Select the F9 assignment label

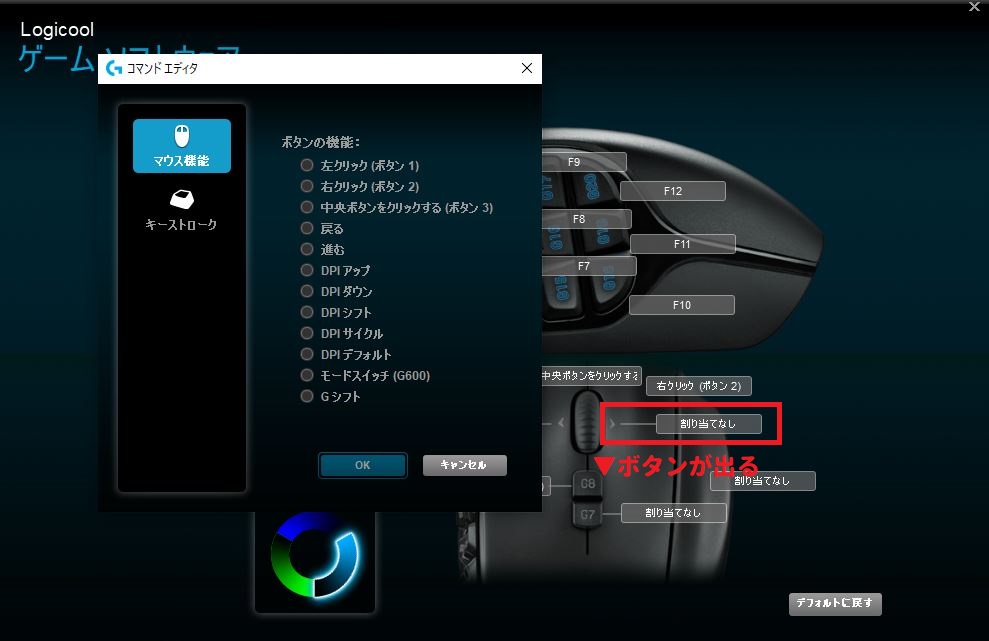(585, 161)
